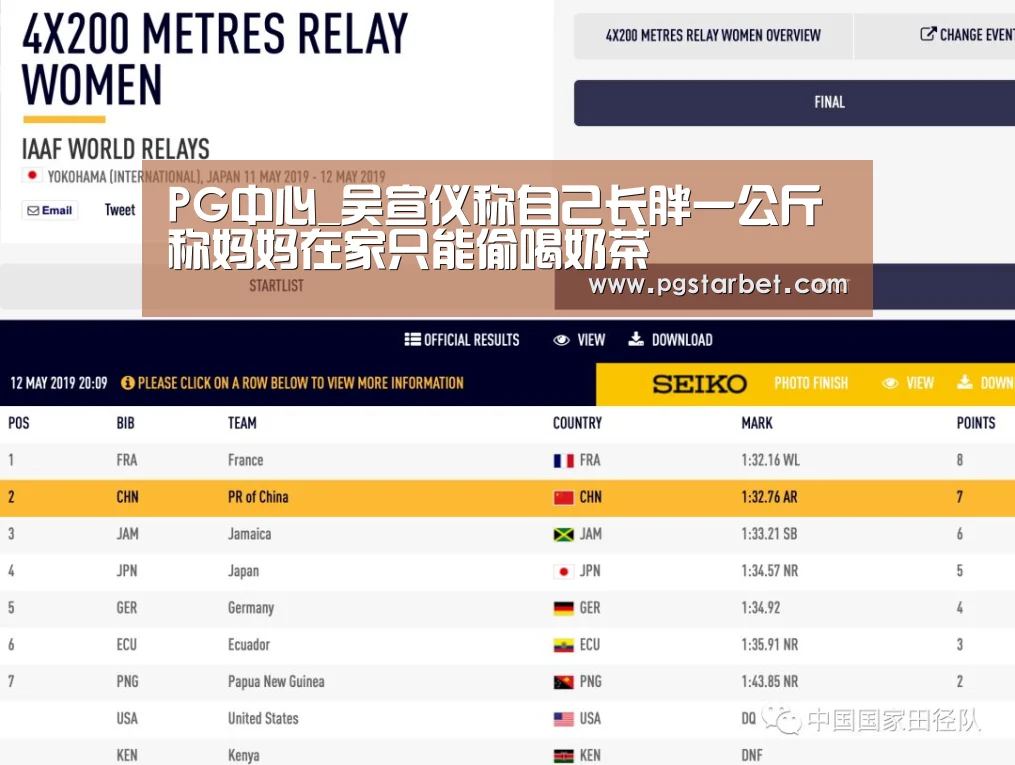Open the France team result row
1015x765 pixels.
click(508, 460)
